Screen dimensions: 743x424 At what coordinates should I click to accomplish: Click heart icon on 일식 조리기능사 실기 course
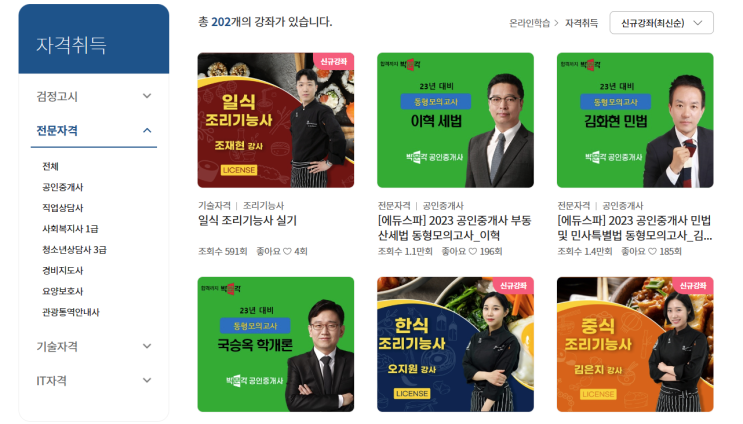[287, 252]
